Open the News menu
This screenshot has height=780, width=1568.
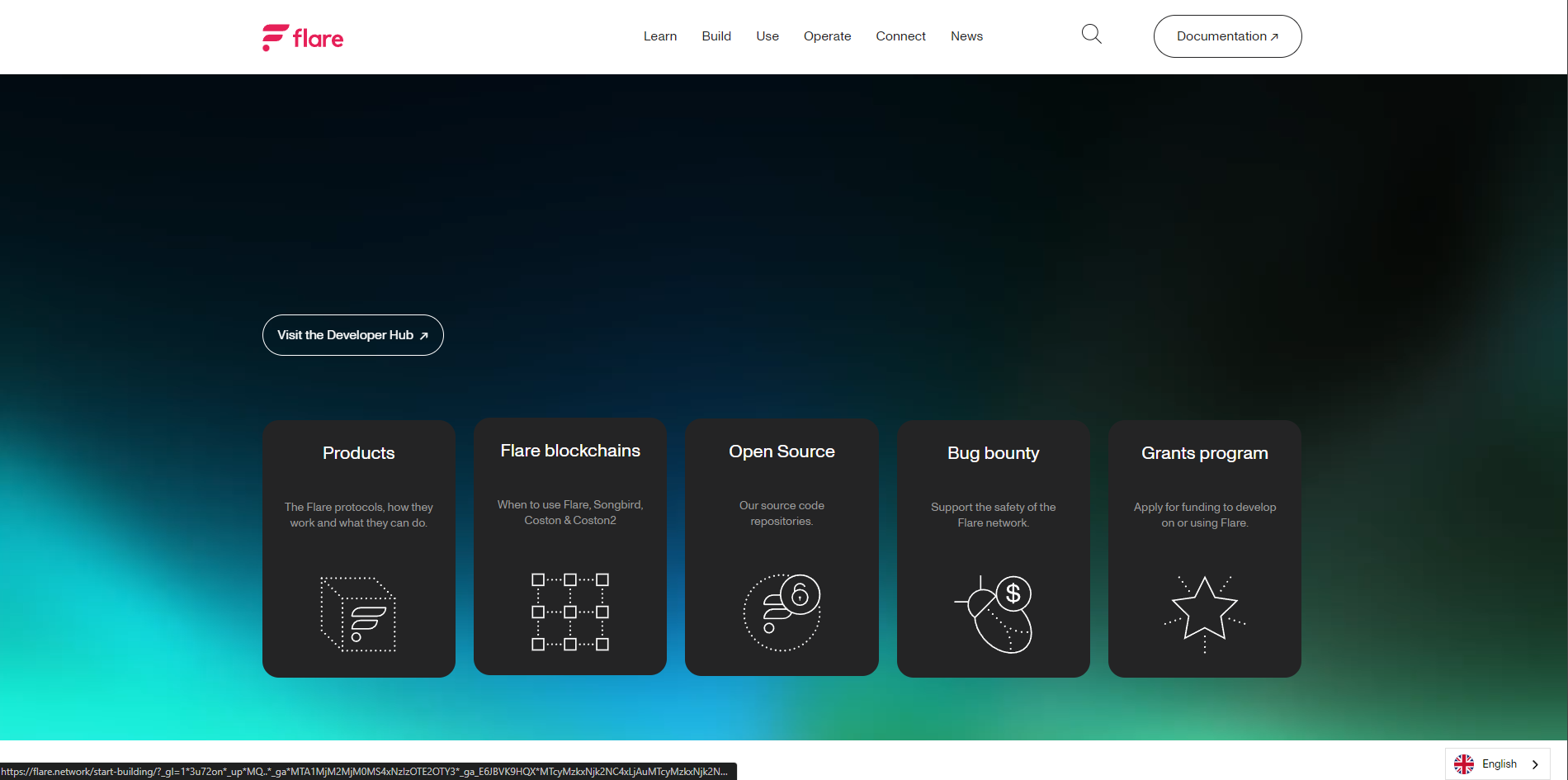click(x=966, y=36)
